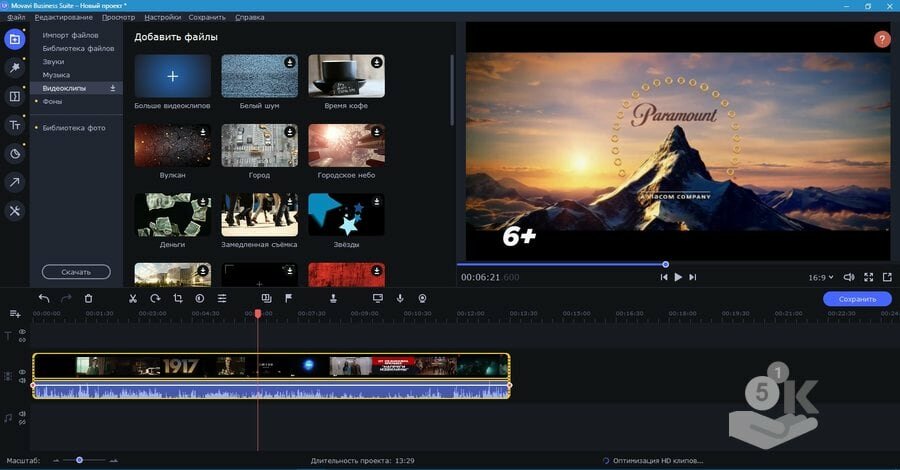Open the Titles (Tт) tab
The image size is (900, 470).
coord(15,125)
